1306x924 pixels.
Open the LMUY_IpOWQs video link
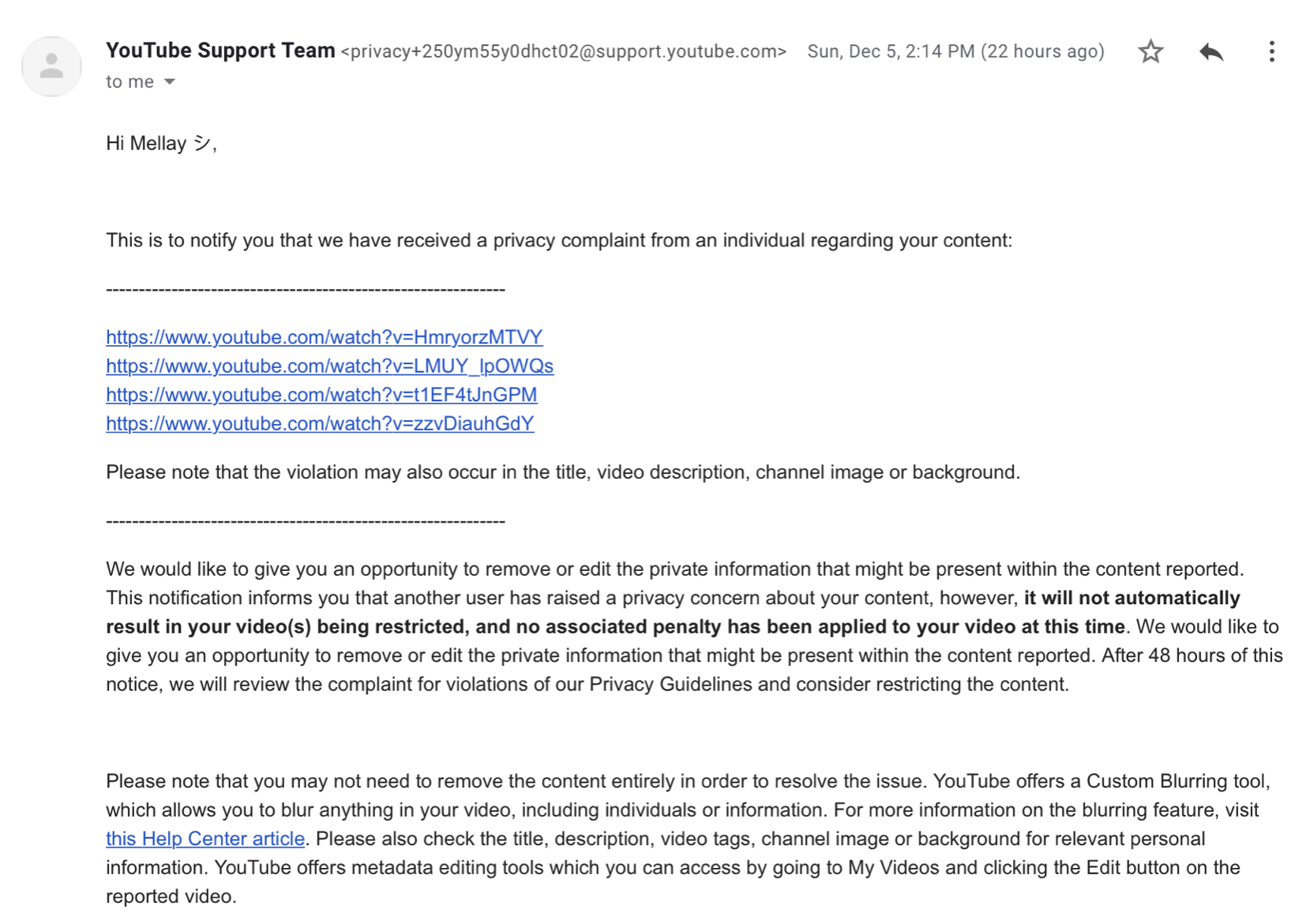click(330, 366)
